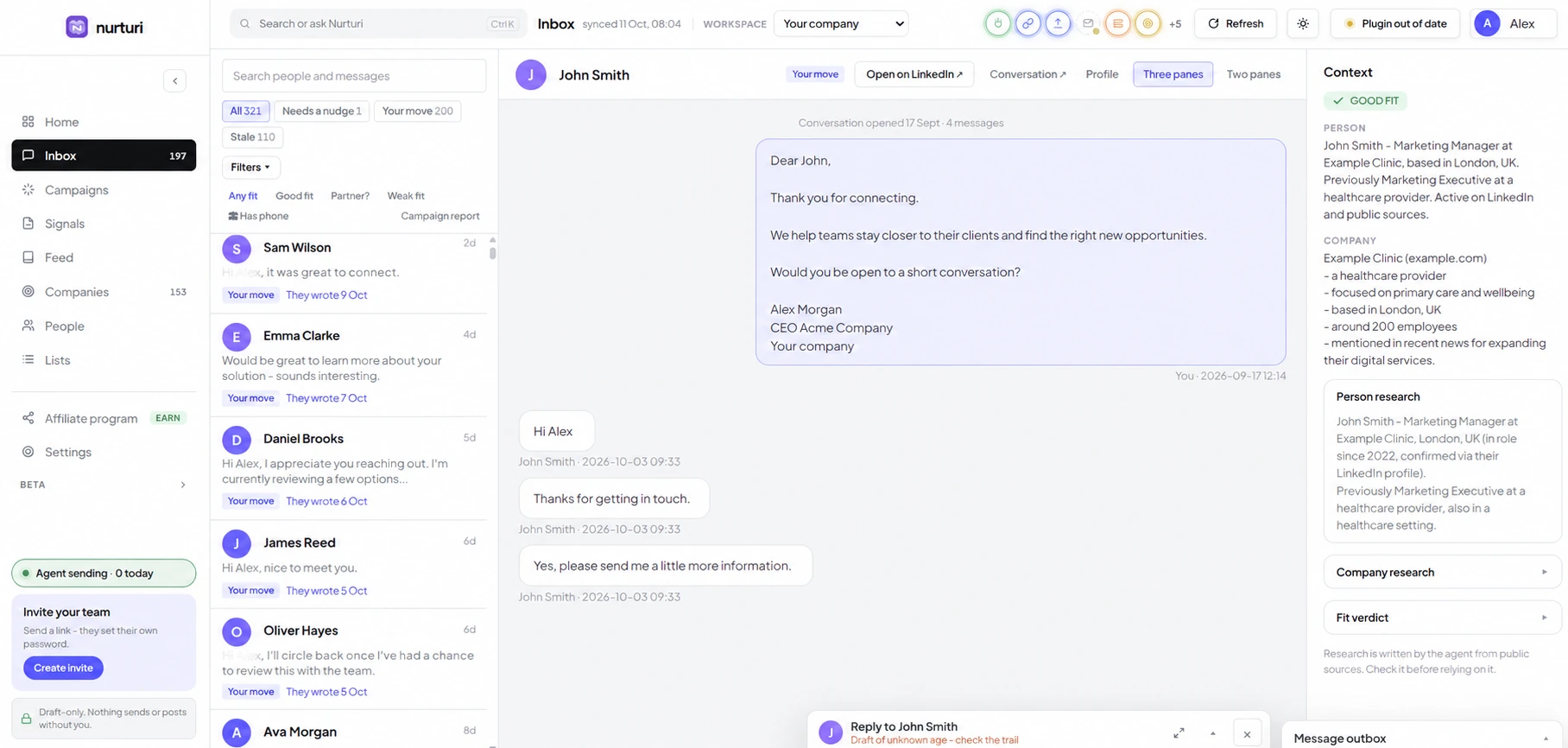Close the Reply to John Smith panel

[1247, 734]
